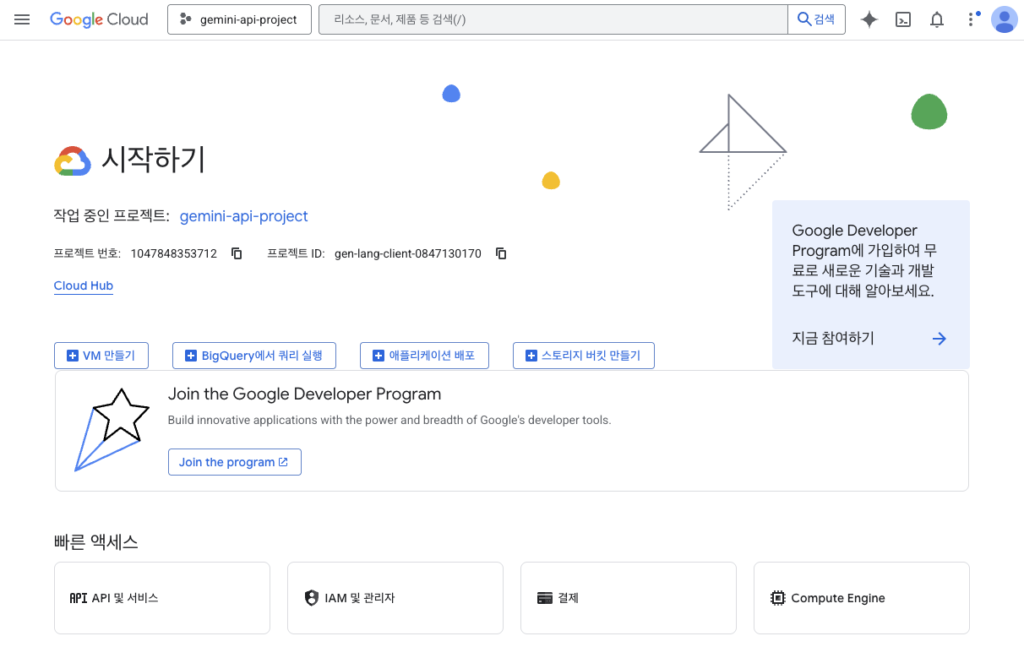This screenshot has height=647, width=1024.
Task: Click the resource search input field
Action: pyautogui.click(x=552, y=20)
